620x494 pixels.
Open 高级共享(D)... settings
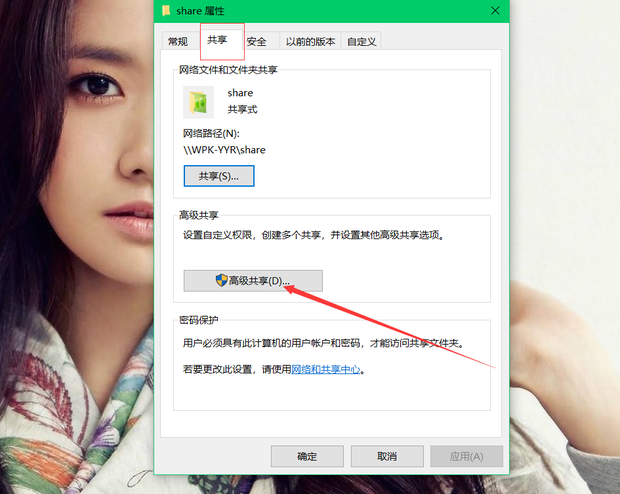click(x=253, y=281)
